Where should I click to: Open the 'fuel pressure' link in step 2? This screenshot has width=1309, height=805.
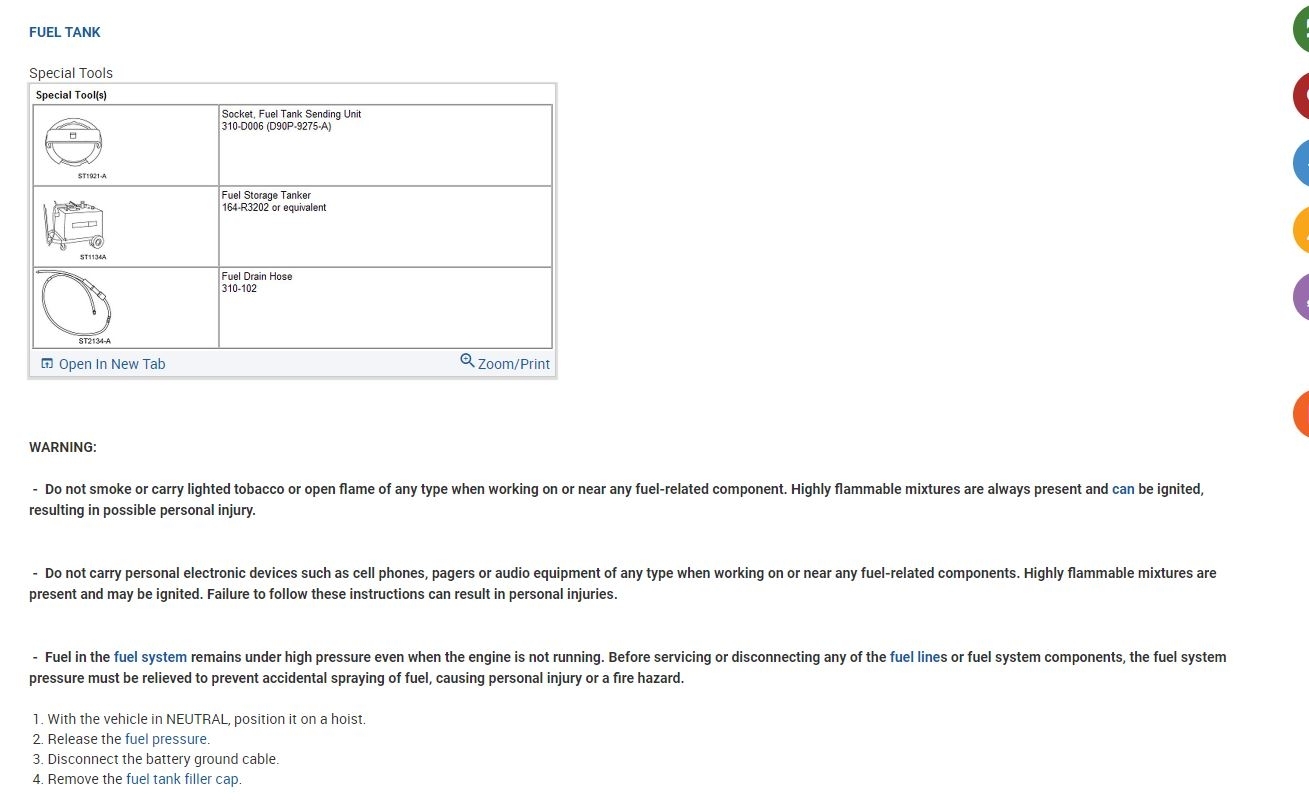click(167, 739)
